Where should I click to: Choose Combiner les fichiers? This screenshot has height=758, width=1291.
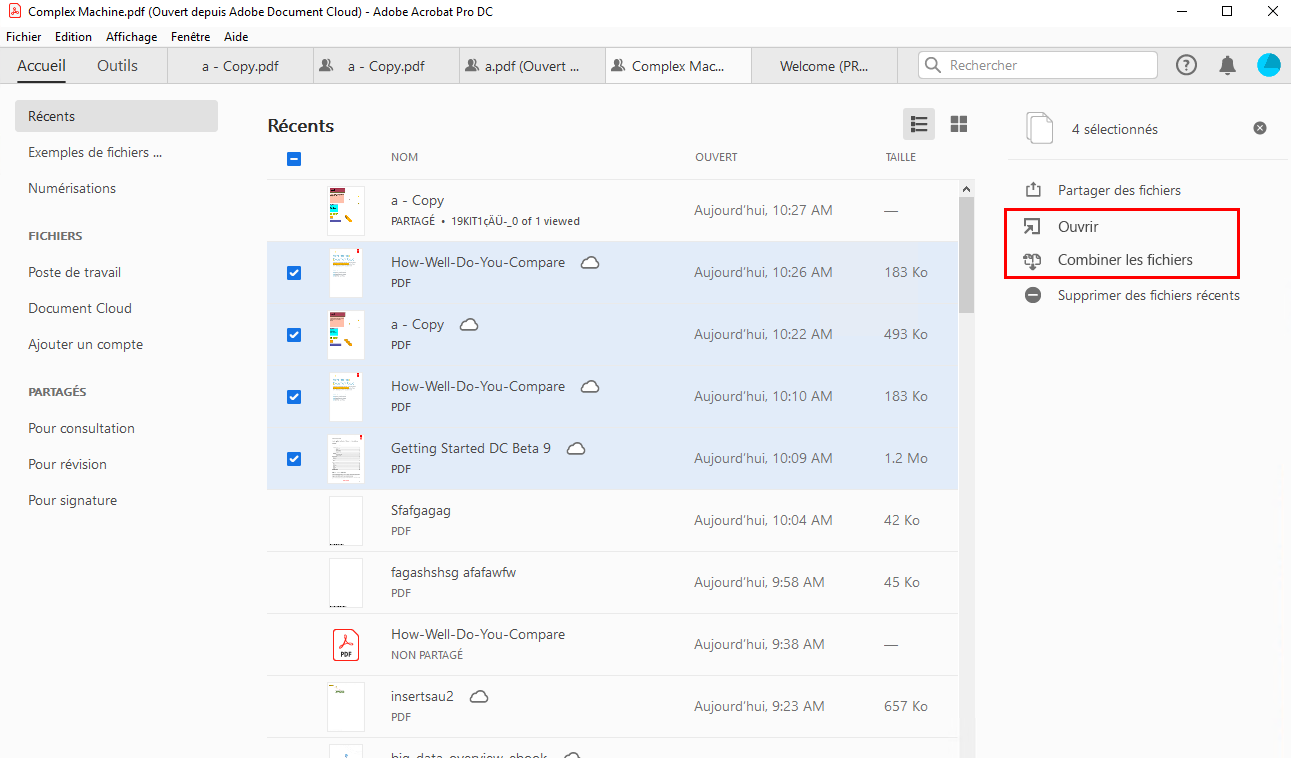[1125, 260]
